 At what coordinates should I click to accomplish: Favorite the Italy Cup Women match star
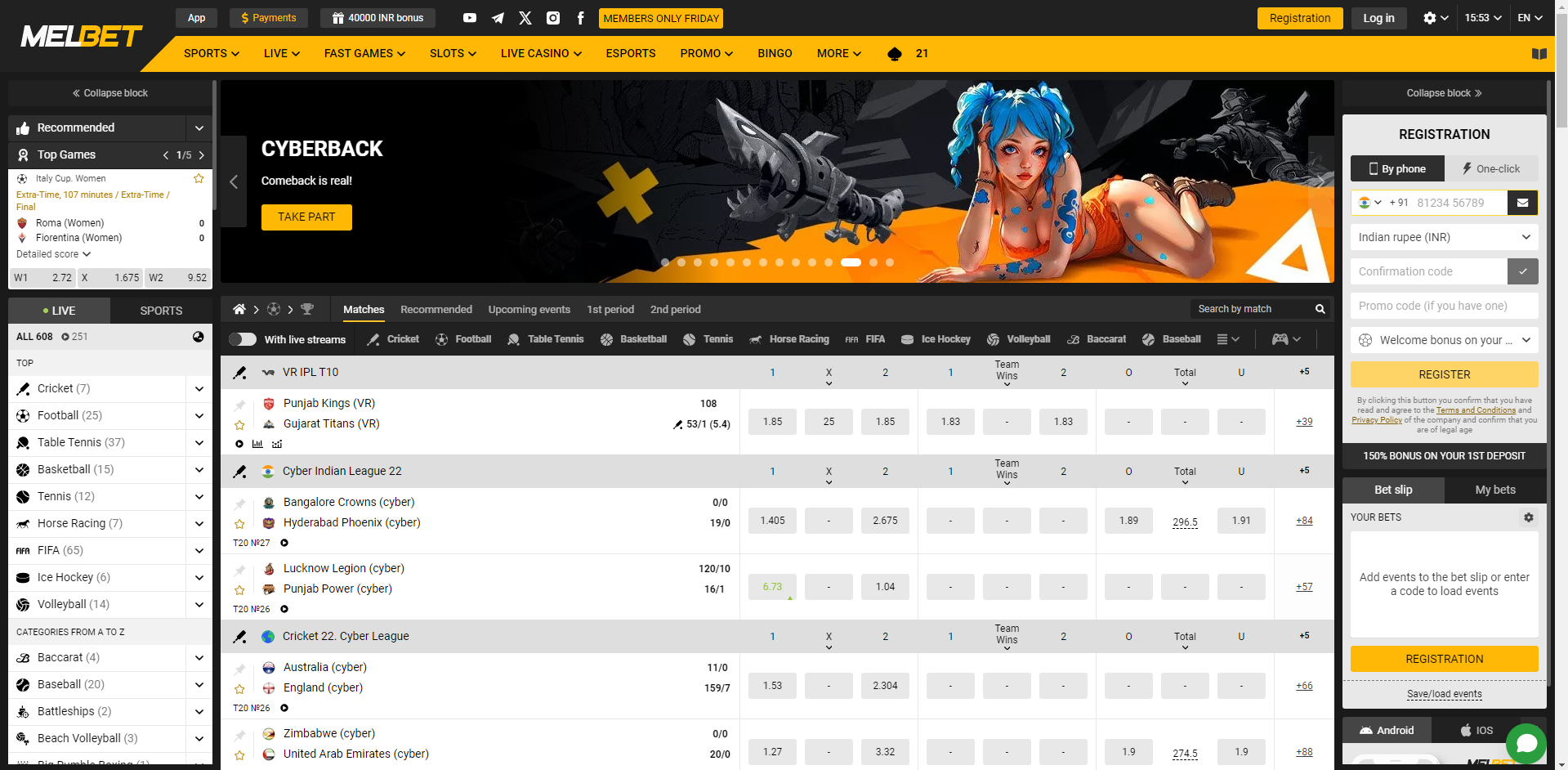(x=199, y=178)
